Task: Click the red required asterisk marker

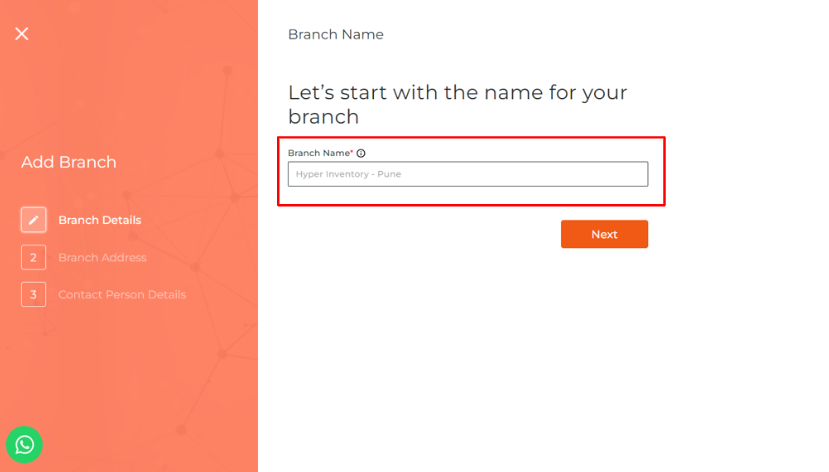Action: point(352,152)
